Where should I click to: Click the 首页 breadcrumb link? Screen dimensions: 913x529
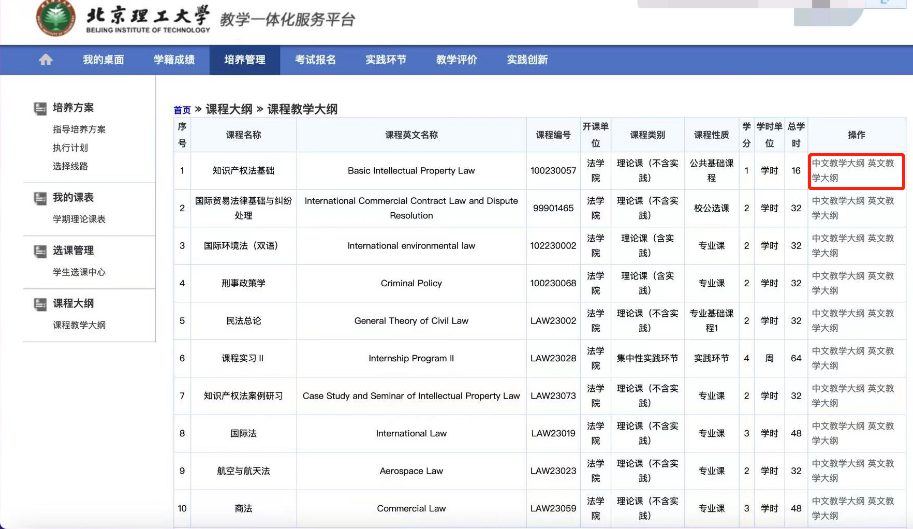(x=182, y=109)
